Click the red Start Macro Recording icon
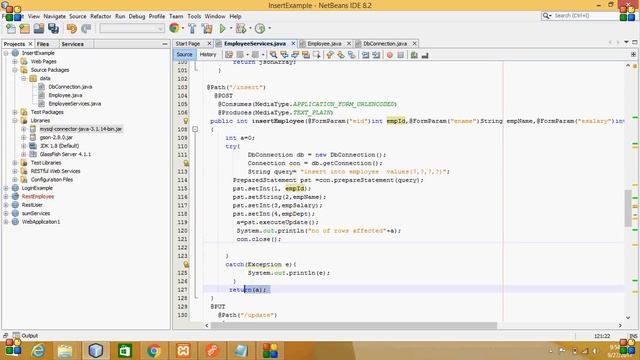The image size is (640, 360). pos(390,55)
